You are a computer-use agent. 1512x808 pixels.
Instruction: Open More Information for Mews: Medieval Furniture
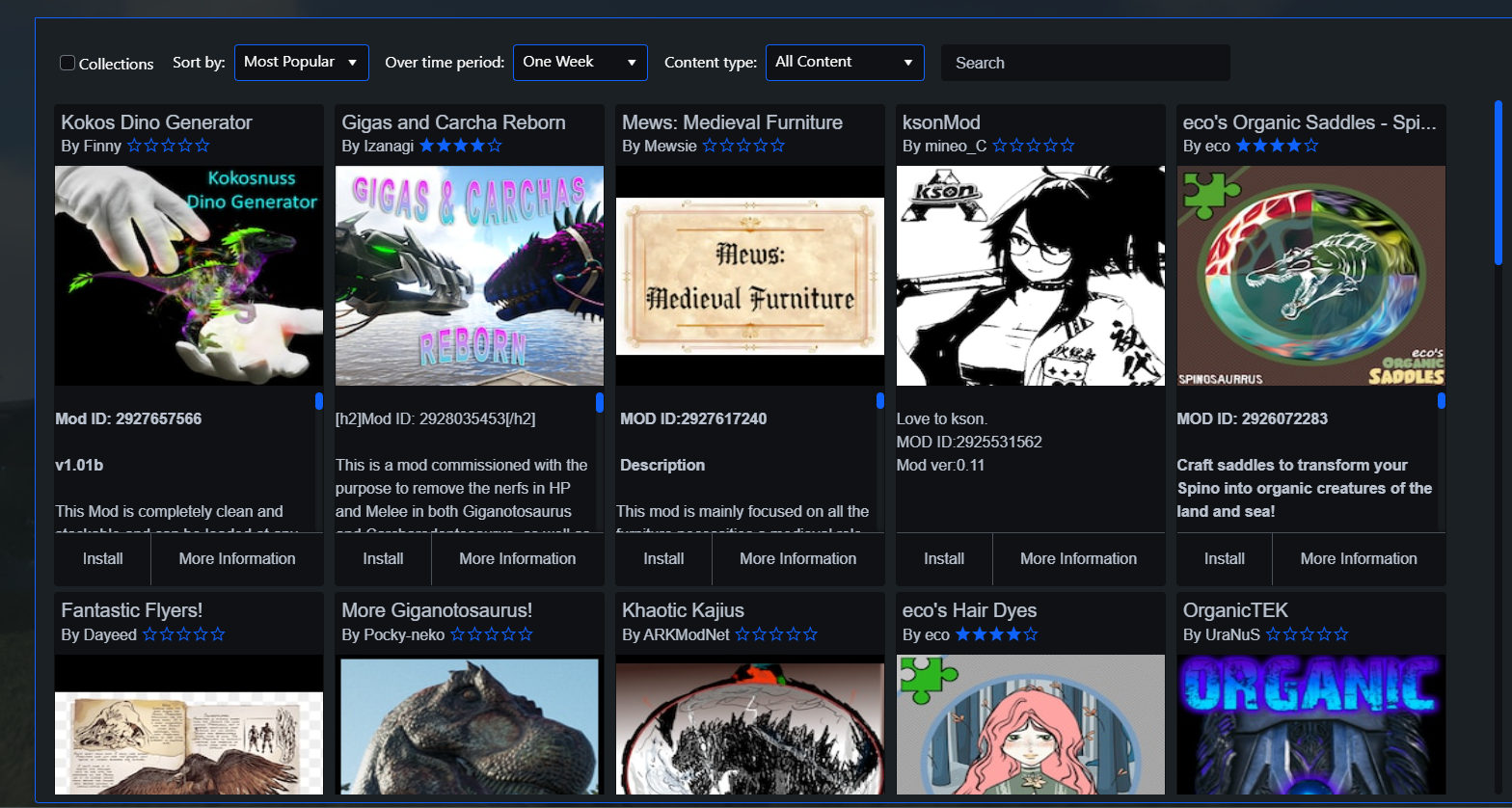(798, 559)
